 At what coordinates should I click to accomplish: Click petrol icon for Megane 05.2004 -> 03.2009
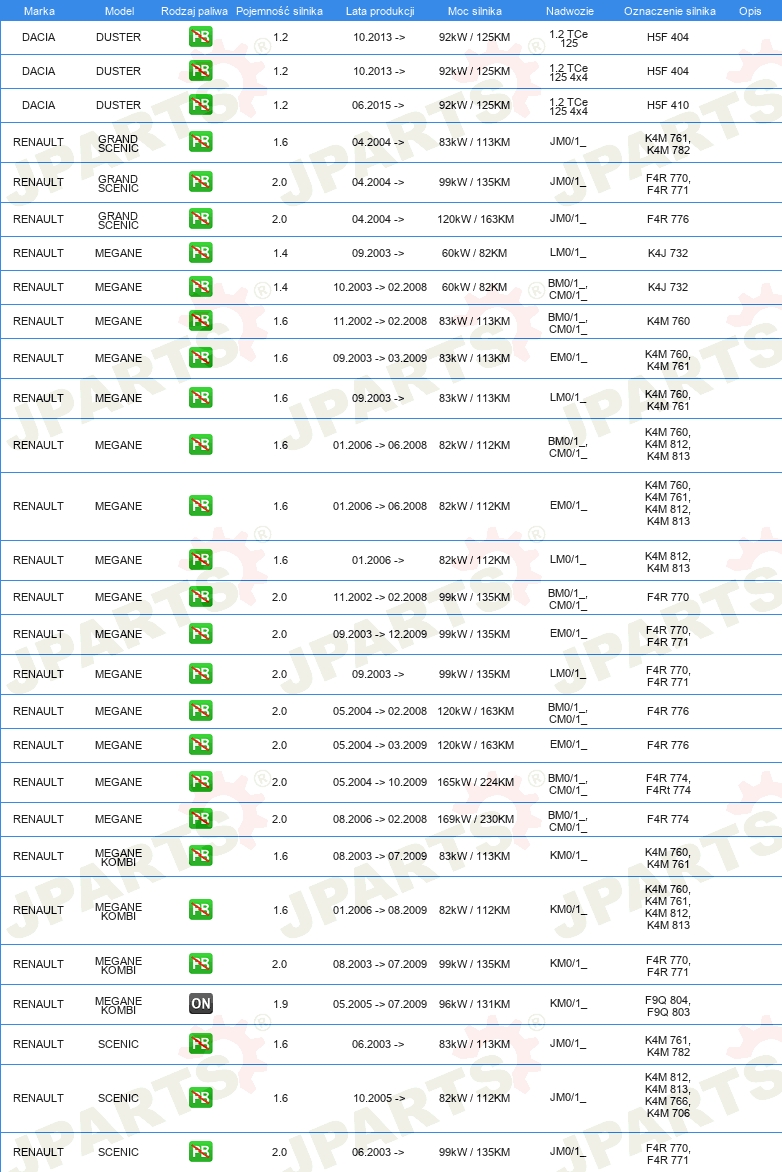pos(200,744)
